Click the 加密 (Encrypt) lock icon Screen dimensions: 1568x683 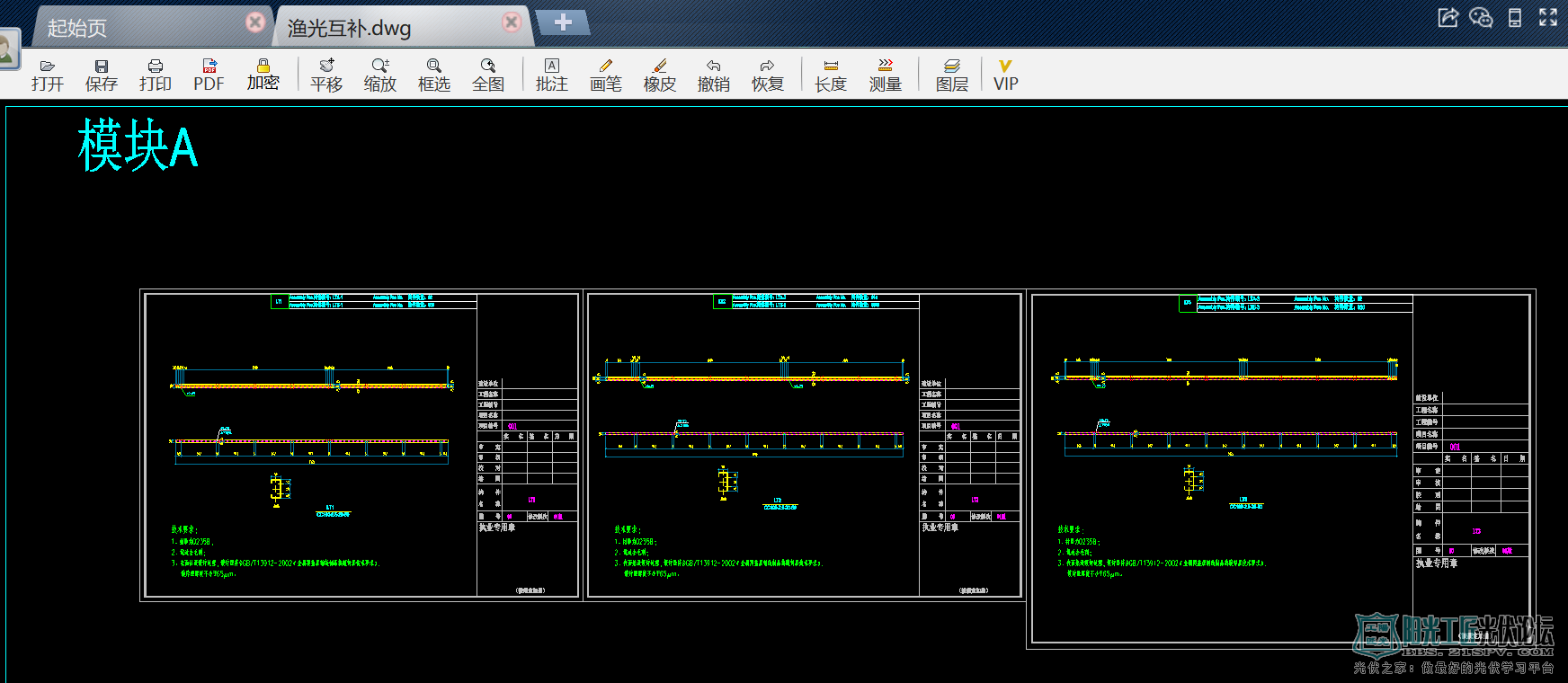pos(263,75)
